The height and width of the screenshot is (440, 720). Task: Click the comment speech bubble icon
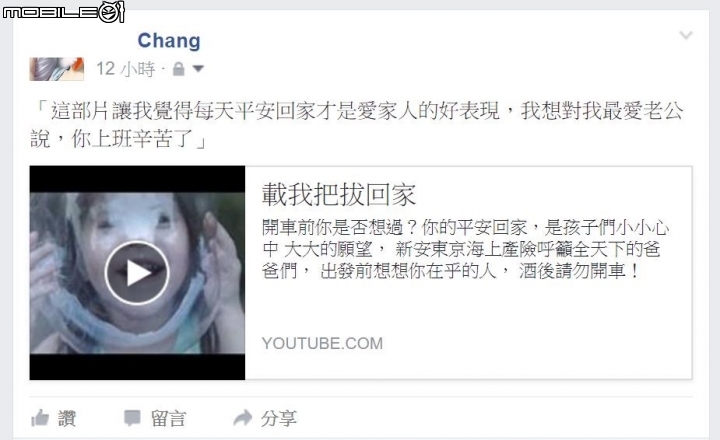pyautogui.click(x=132, y=418)
